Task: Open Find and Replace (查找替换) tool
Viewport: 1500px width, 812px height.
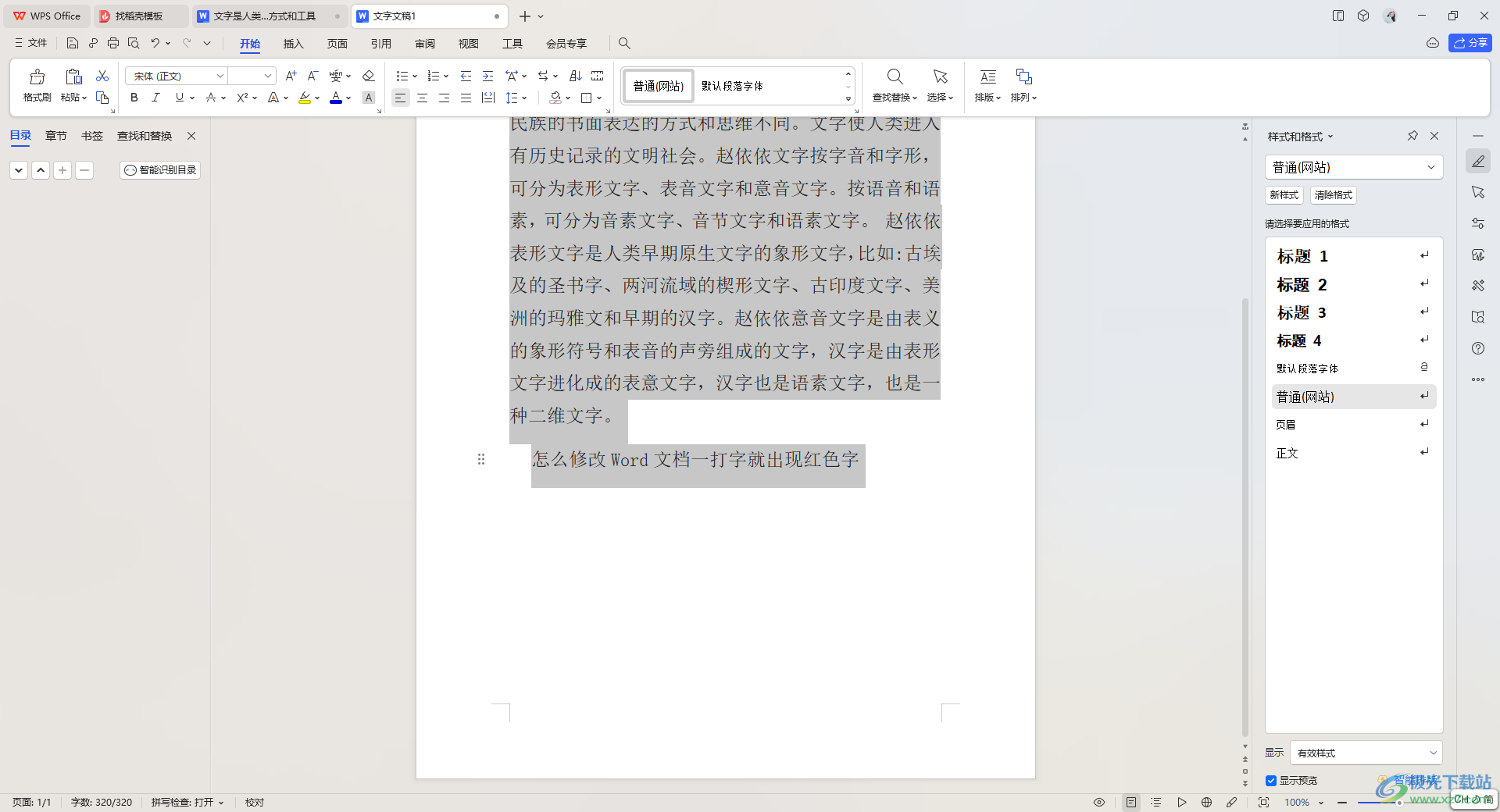Action: (x=895, y=85)
